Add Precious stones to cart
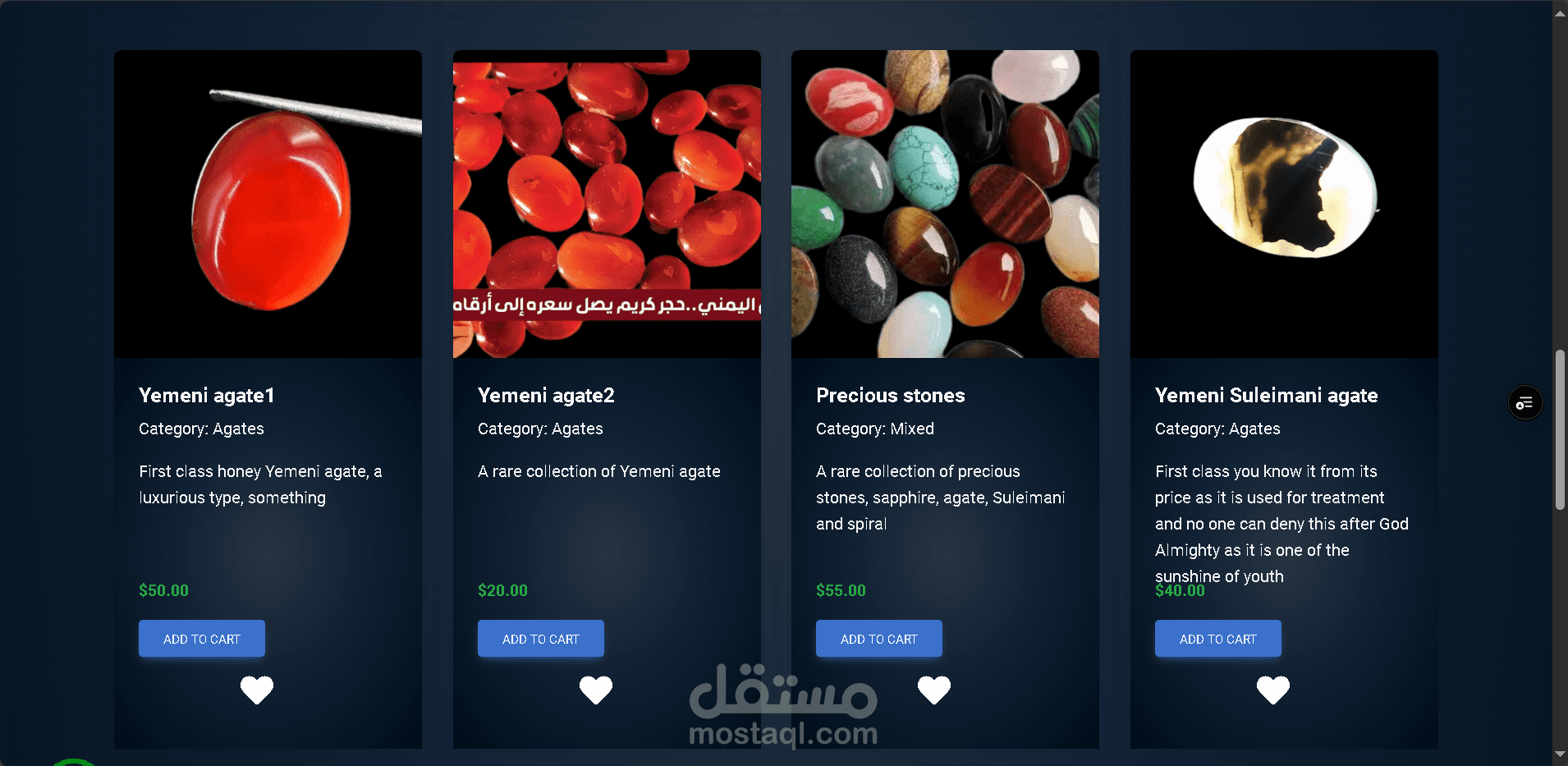The image size is (1568, 766). [879, 639]
